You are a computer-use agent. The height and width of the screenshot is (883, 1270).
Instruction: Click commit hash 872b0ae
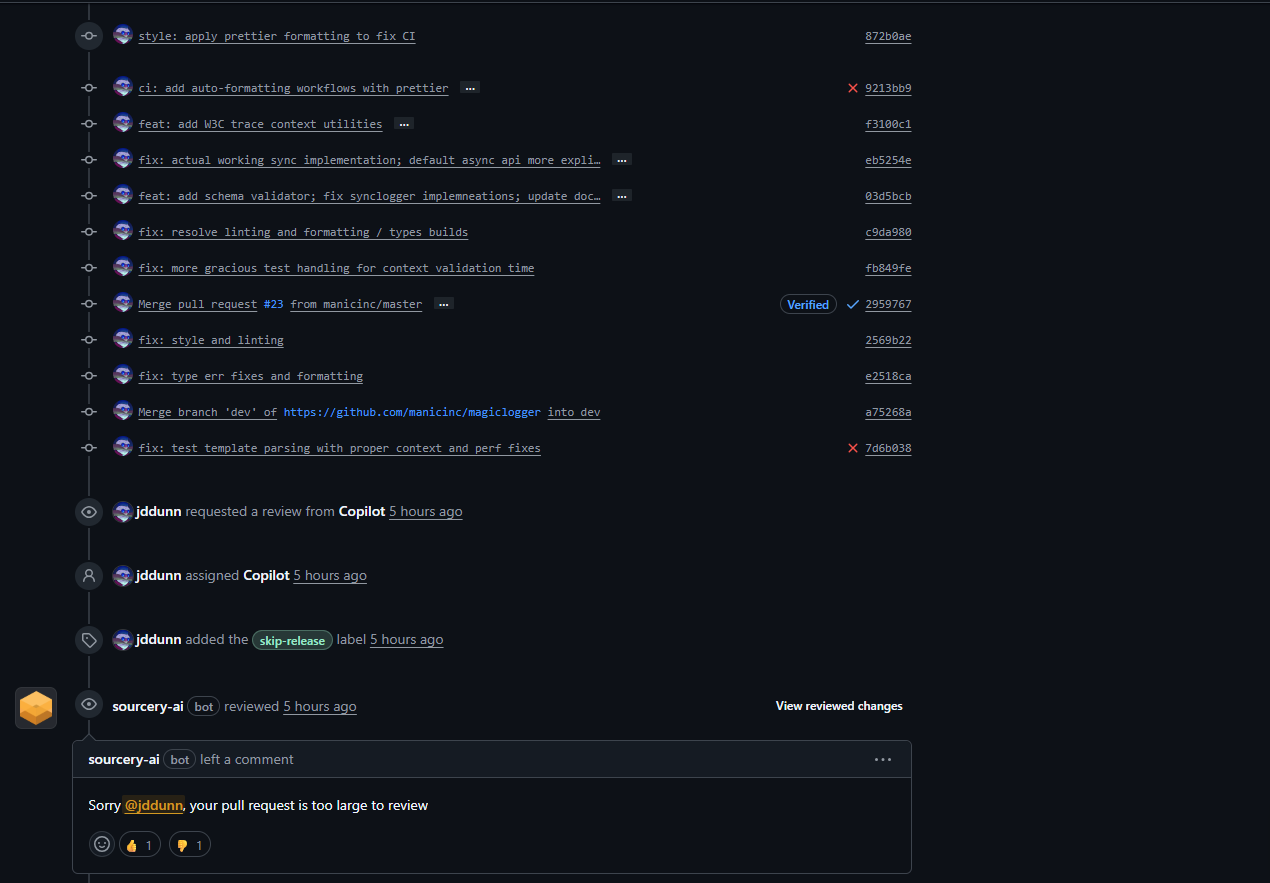[x=888, y=36]
